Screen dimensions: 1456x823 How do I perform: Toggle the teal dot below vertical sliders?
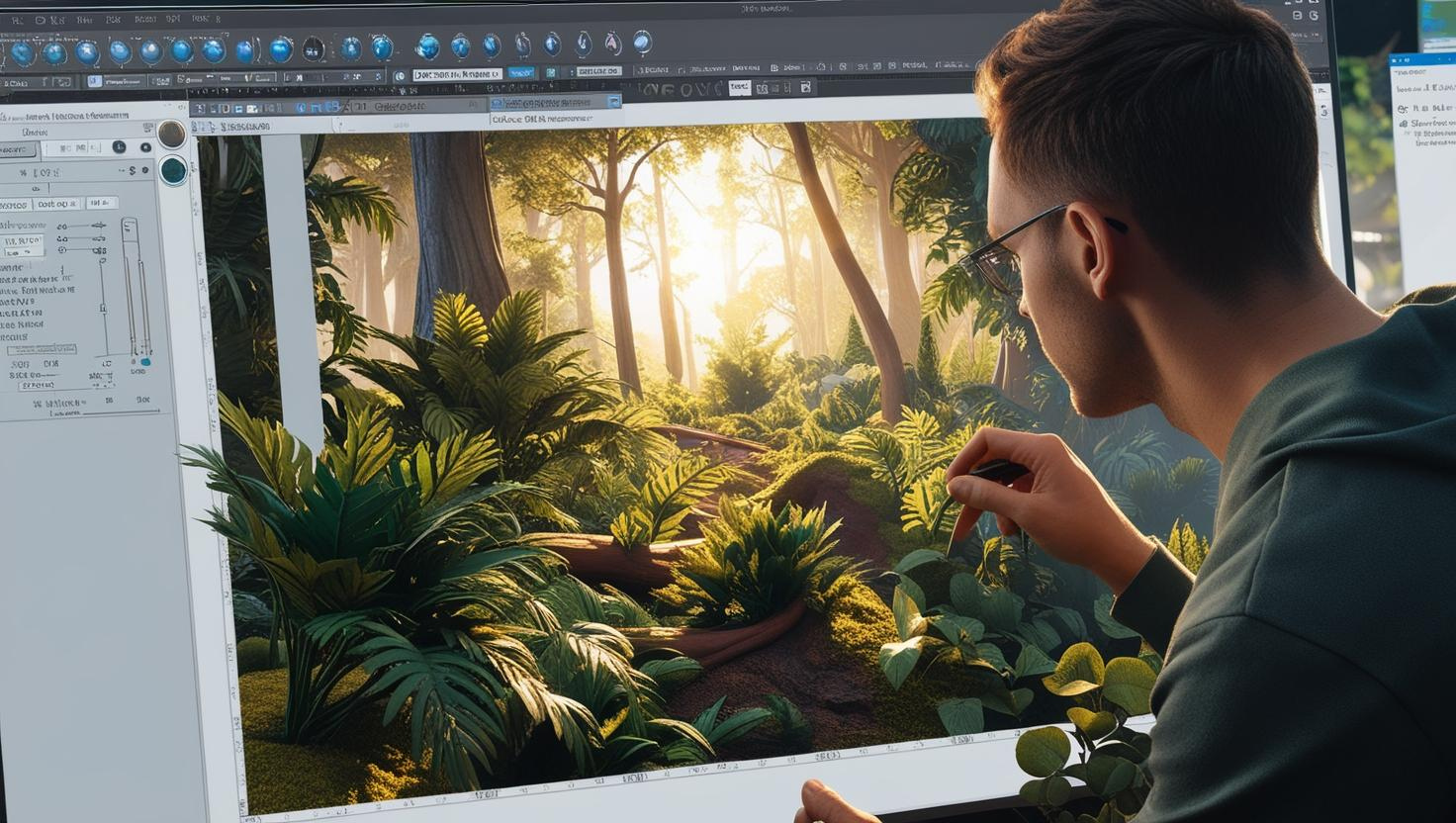pos(145,362)
